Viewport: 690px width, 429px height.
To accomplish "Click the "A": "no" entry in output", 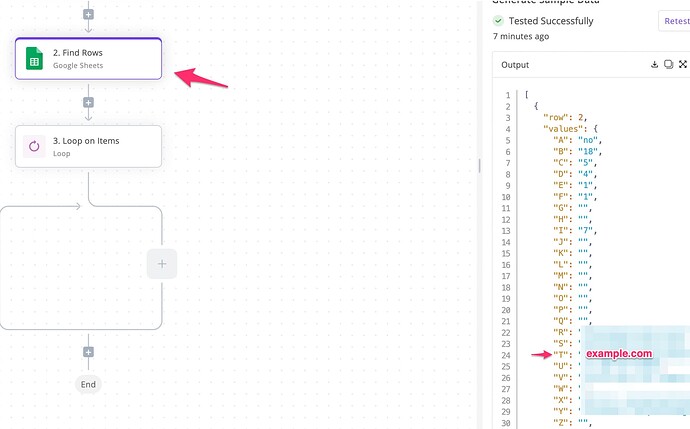I will point(577,139).
